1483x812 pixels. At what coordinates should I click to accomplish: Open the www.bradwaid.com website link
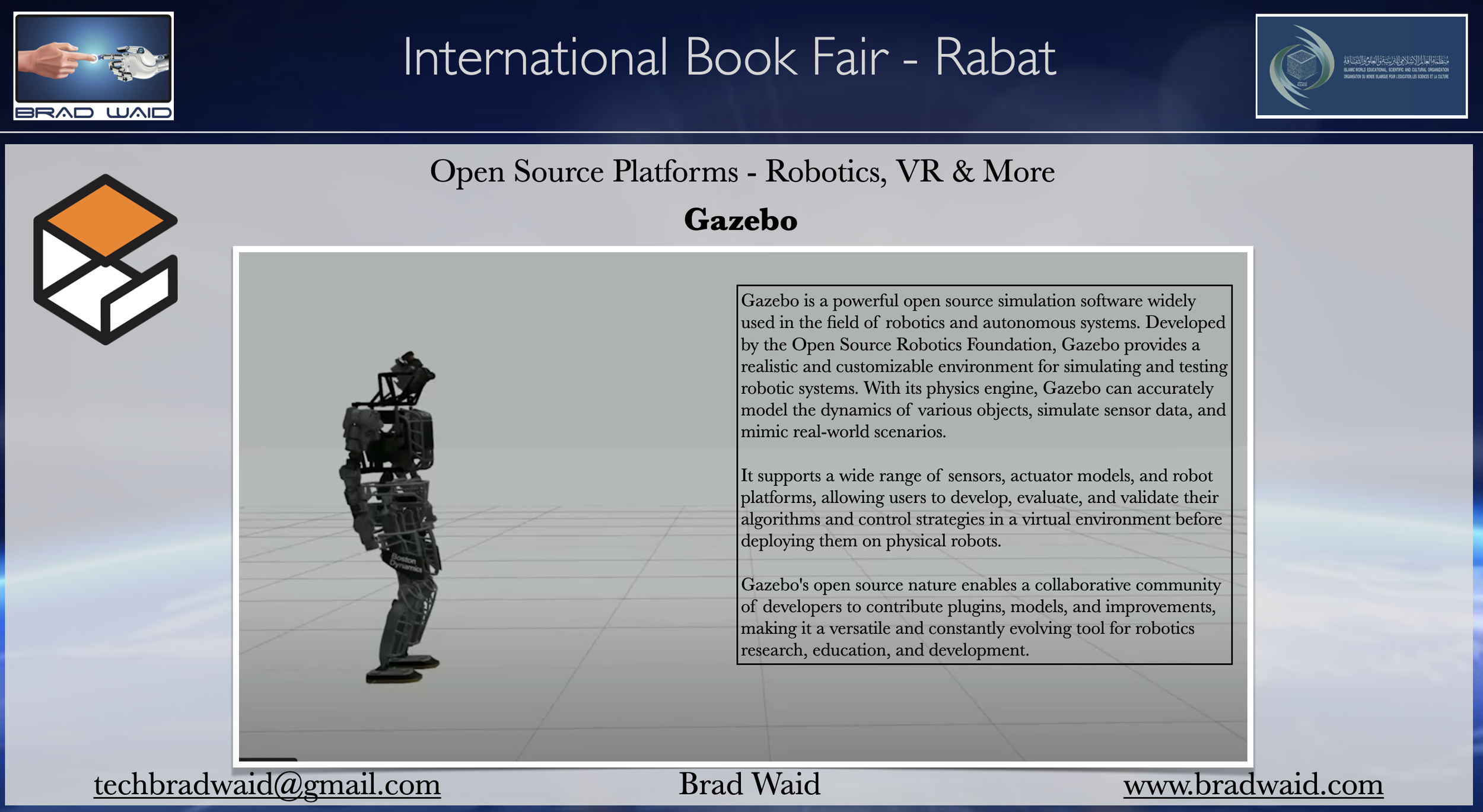click(x=1253, y=785)
